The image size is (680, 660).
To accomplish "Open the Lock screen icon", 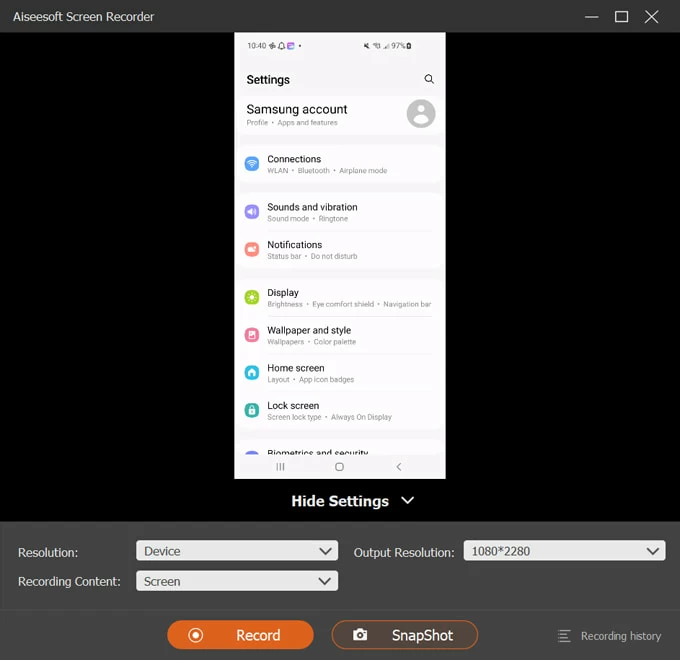I will click(x=252, y=410).
